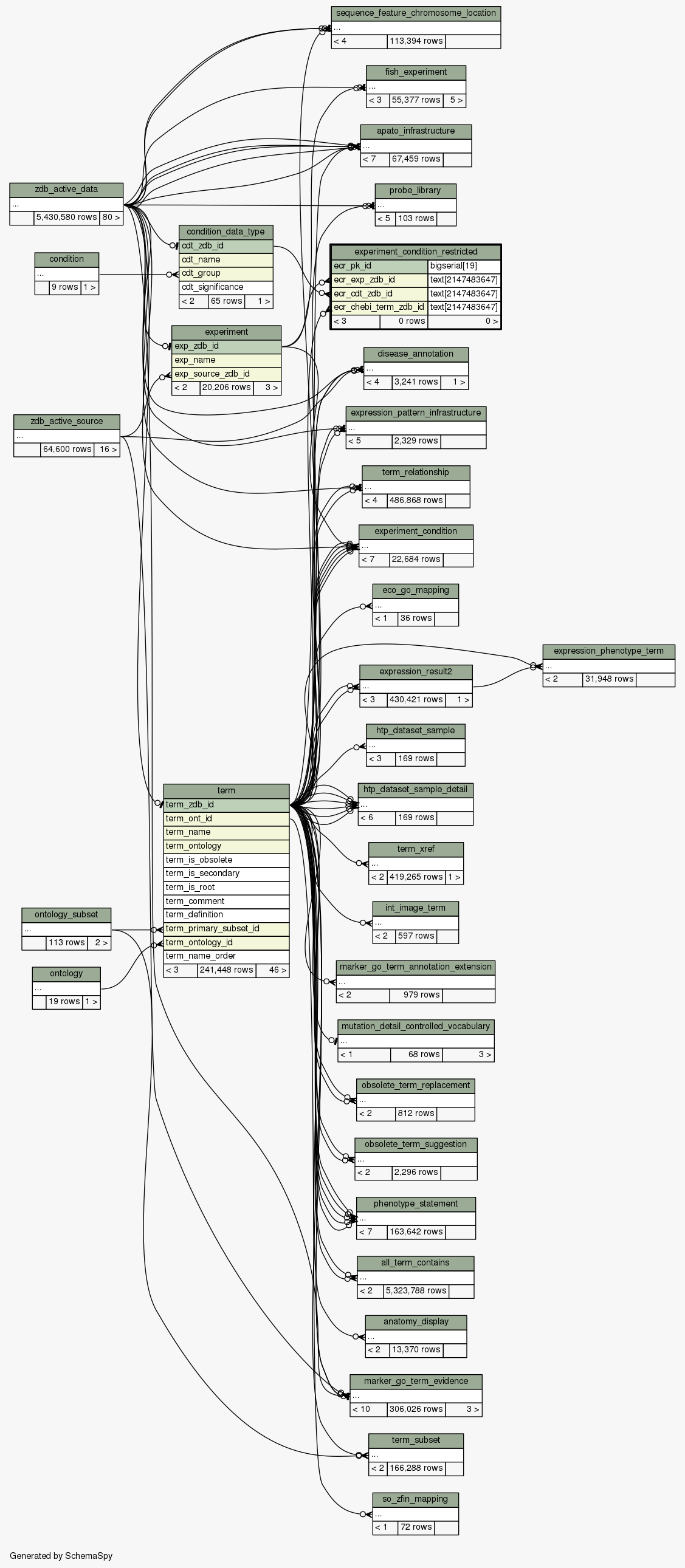Open the zdb_active_data table header
The height and width of the screenshot is (1568, 685).
[x=66, y=190]
